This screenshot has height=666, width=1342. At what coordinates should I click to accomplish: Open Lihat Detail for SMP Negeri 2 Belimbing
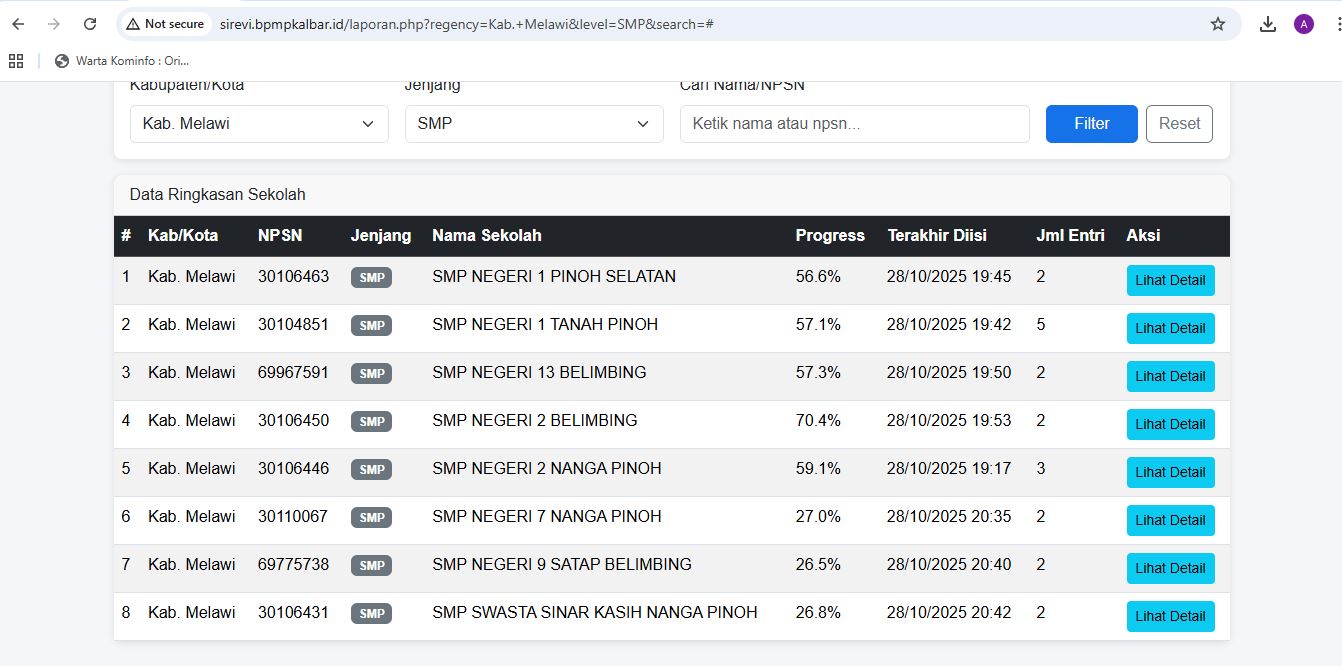point(1170,424)
